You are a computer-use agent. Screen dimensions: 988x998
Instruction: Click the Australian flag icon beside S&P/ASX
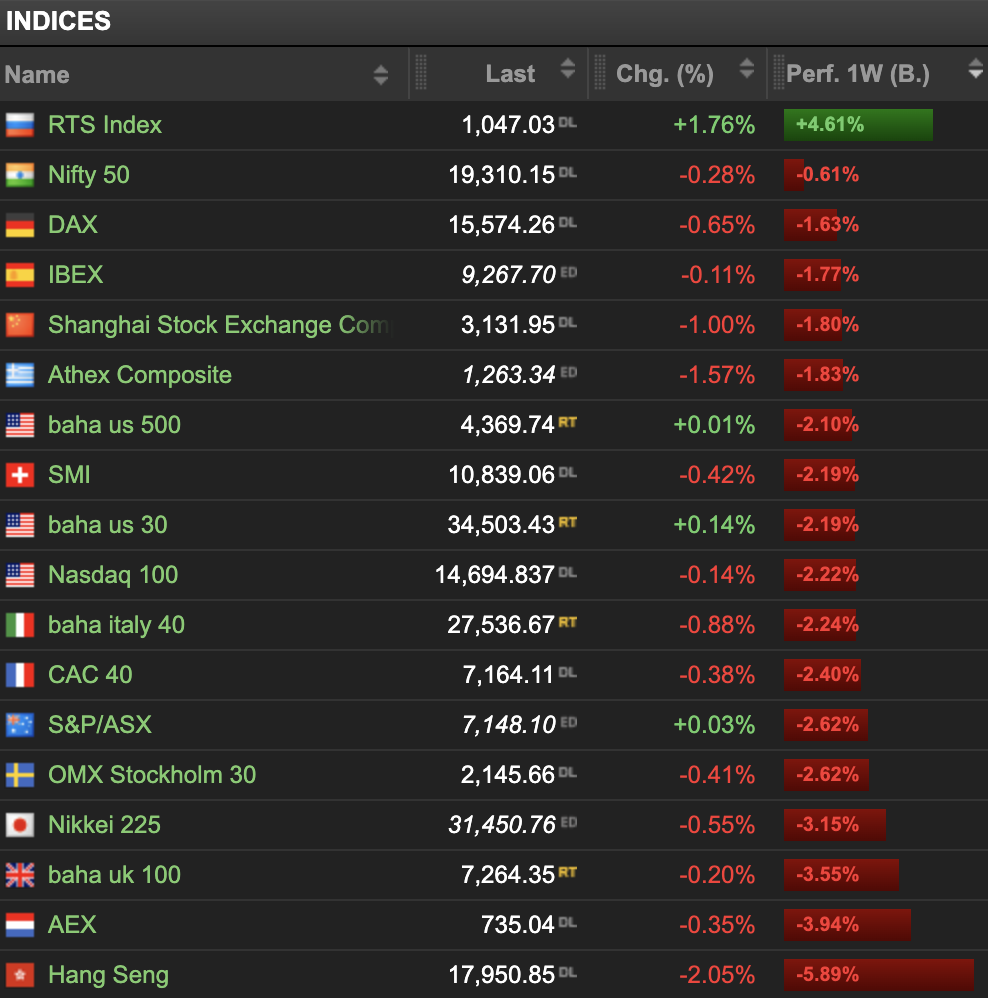(x=20, y=725)
